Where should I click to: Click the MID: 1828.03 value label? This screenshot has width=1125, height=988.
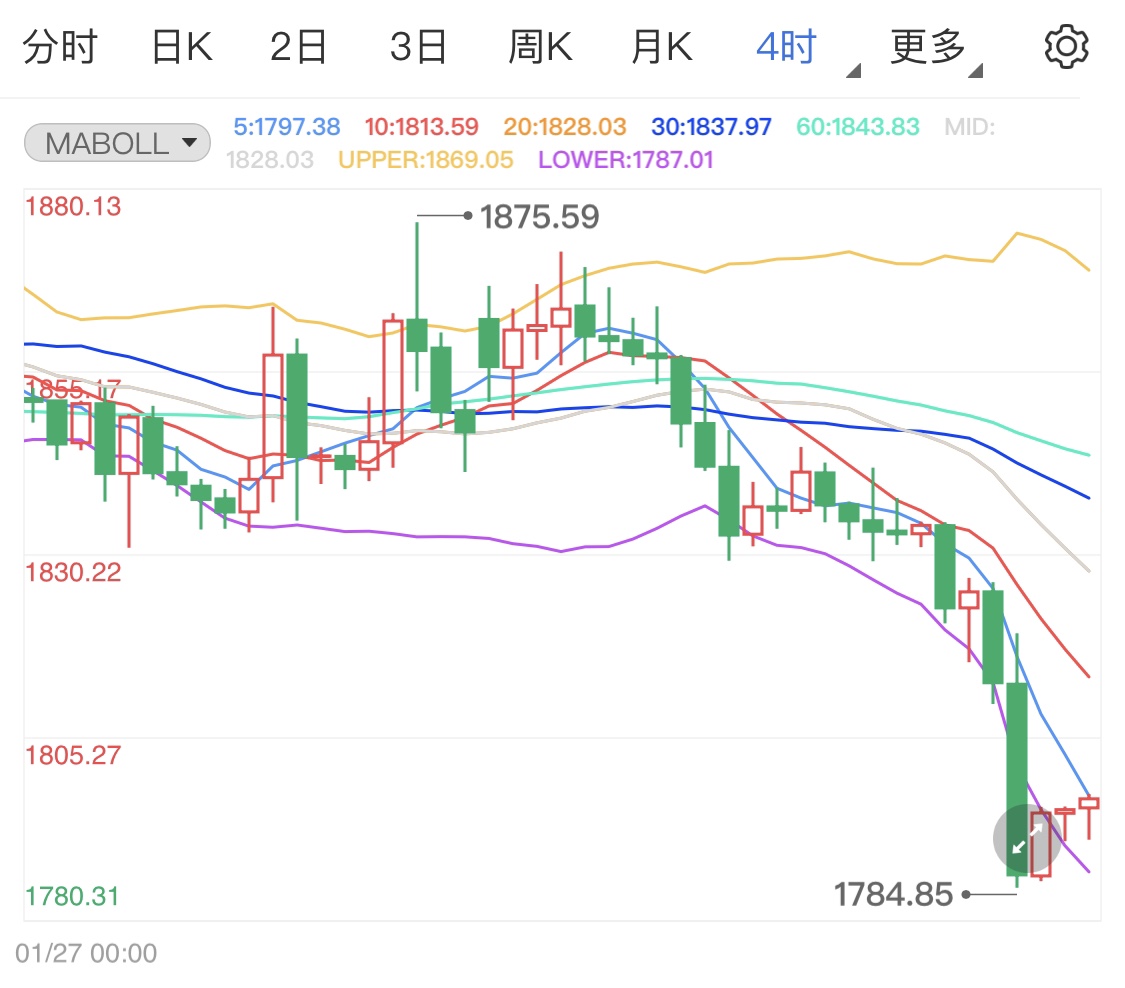click(x=610, y=144)
